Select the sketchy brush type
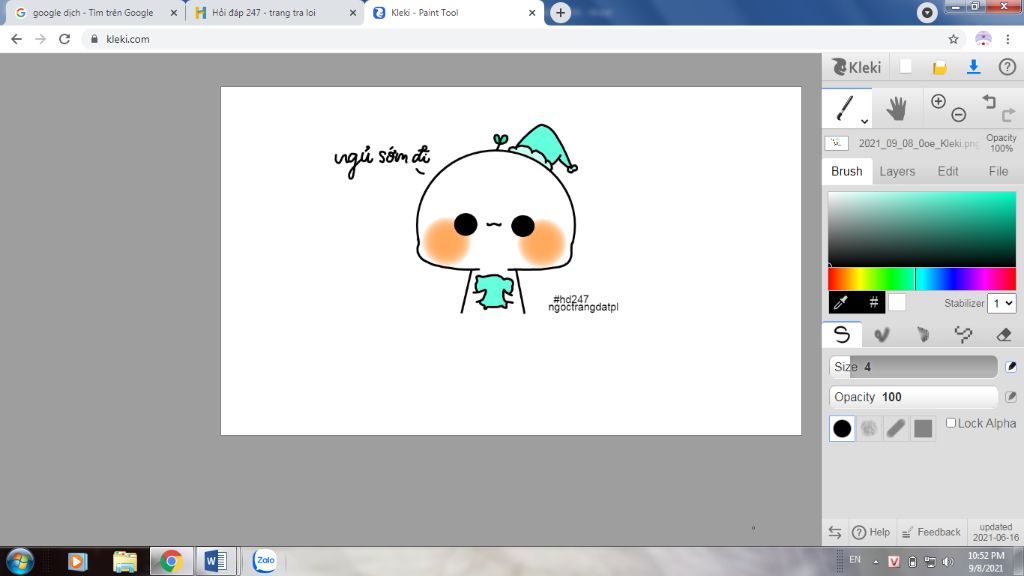 coord(922,335)
